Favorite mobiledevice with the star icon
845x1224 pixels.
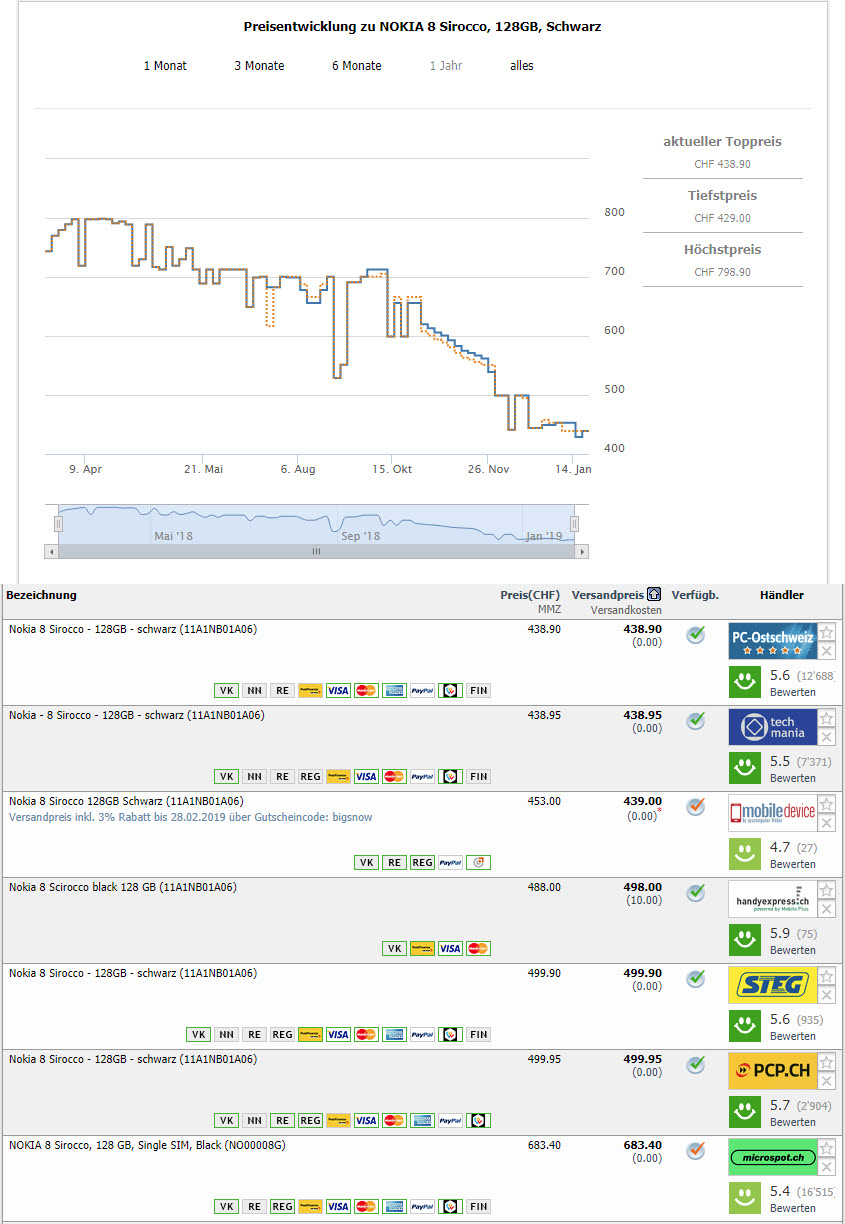(827, 804)
